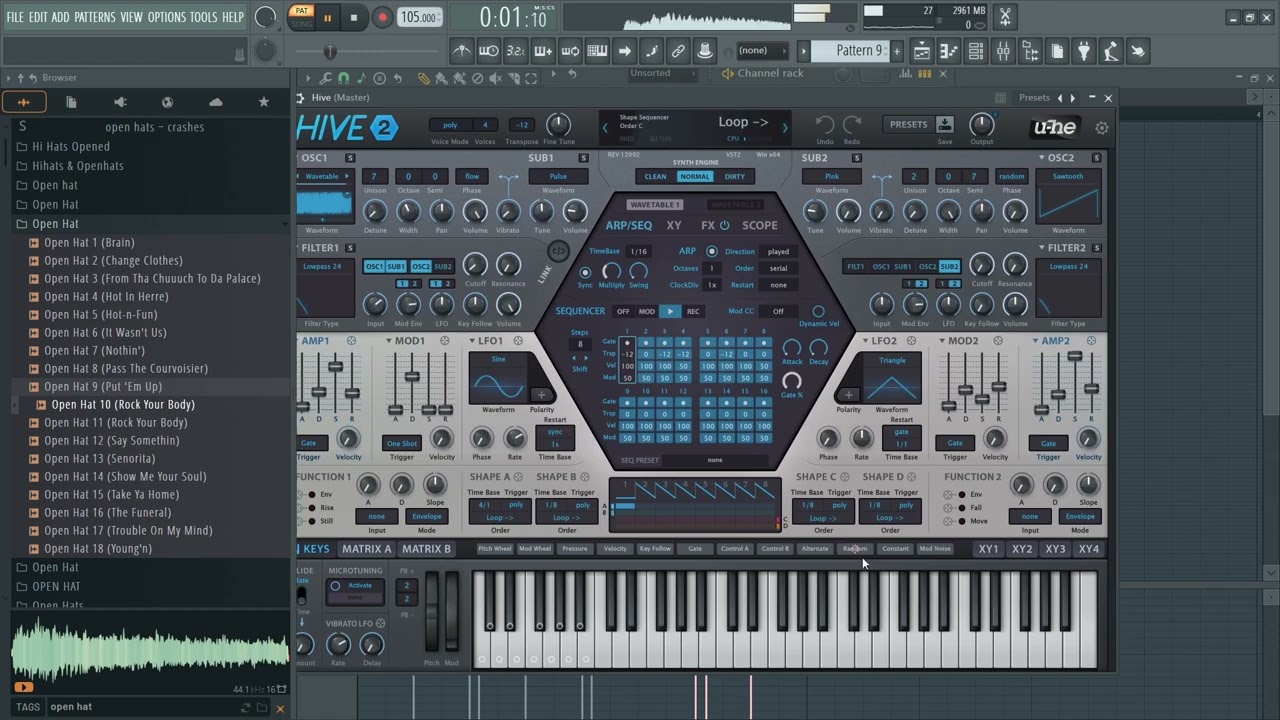The height and width of the screenshot is (720, 1280).
Task: Open the browser favorites star tab
Action: [x=264, y=102]
